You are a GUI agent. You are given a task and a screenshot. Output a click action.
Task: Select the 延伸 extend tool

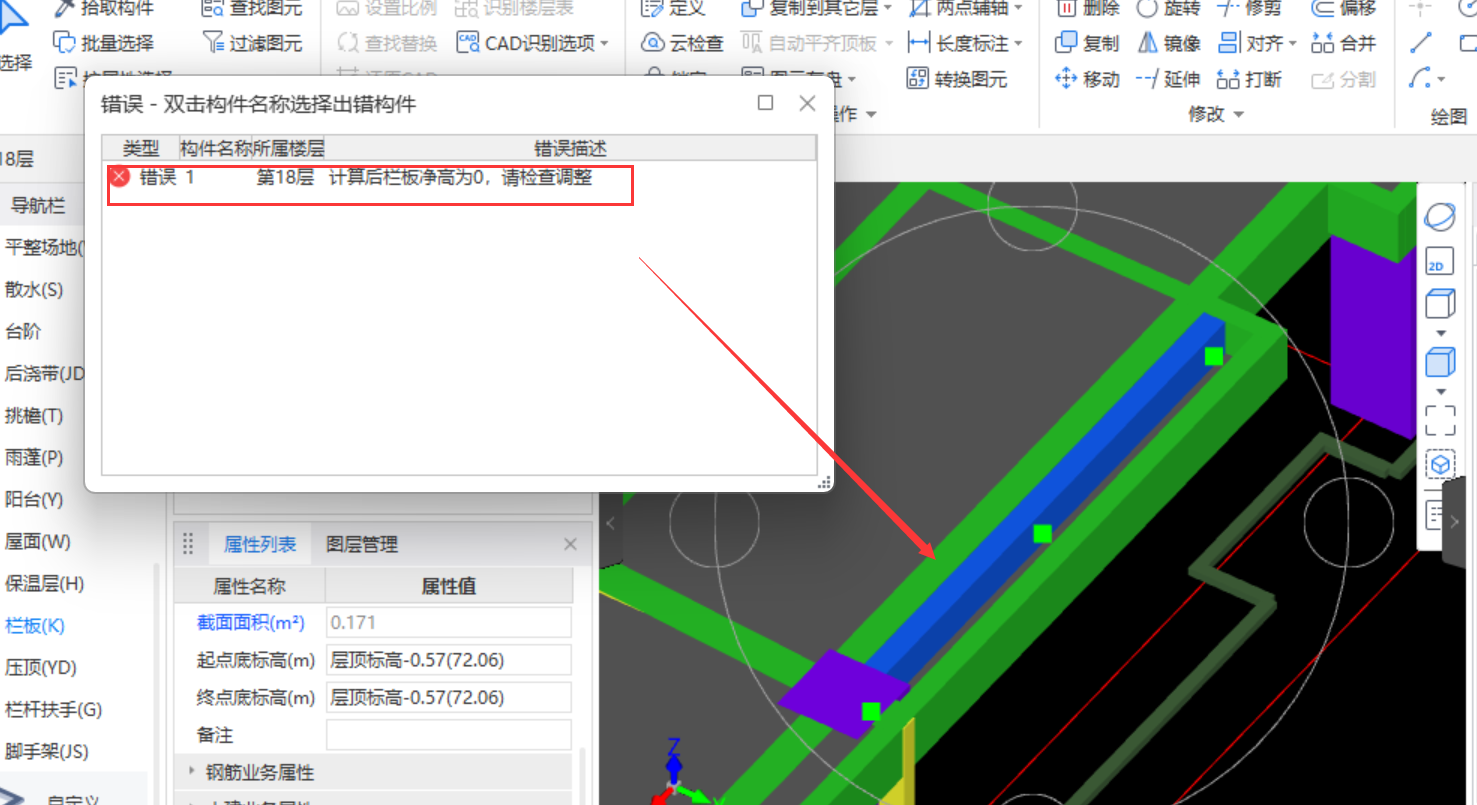pos(1169,79)
